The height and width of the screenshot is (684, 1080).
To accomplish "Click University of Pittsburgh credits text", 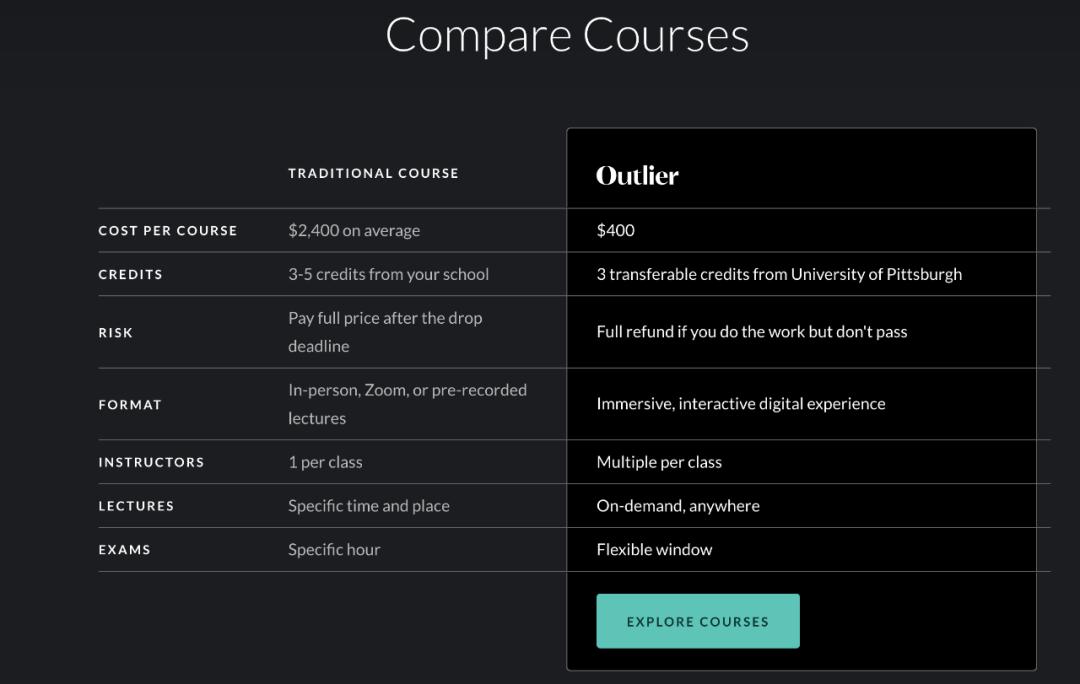I will pos(779,274).
